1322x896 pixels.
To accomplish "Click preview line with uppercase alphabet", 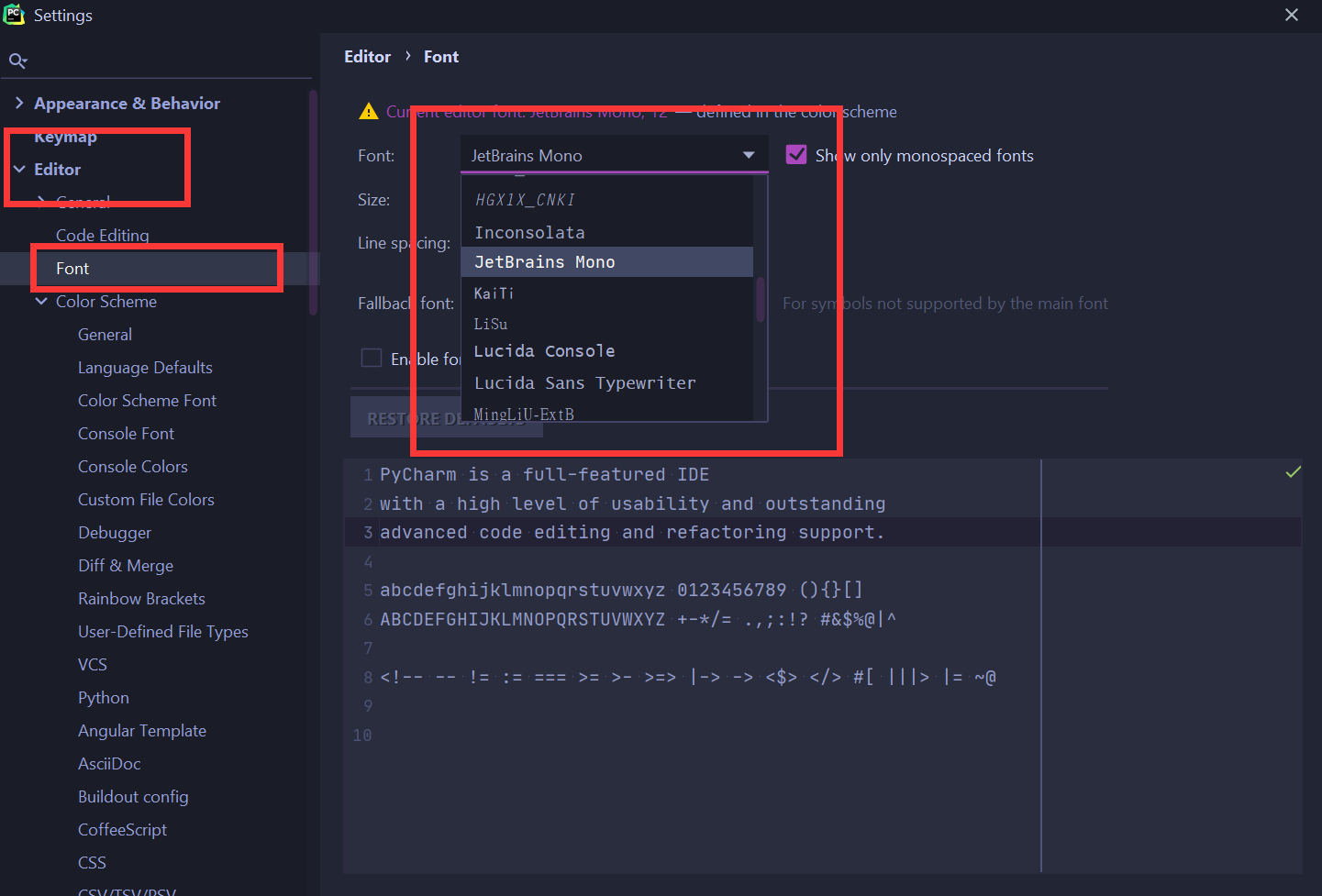I will coord(638,619).
